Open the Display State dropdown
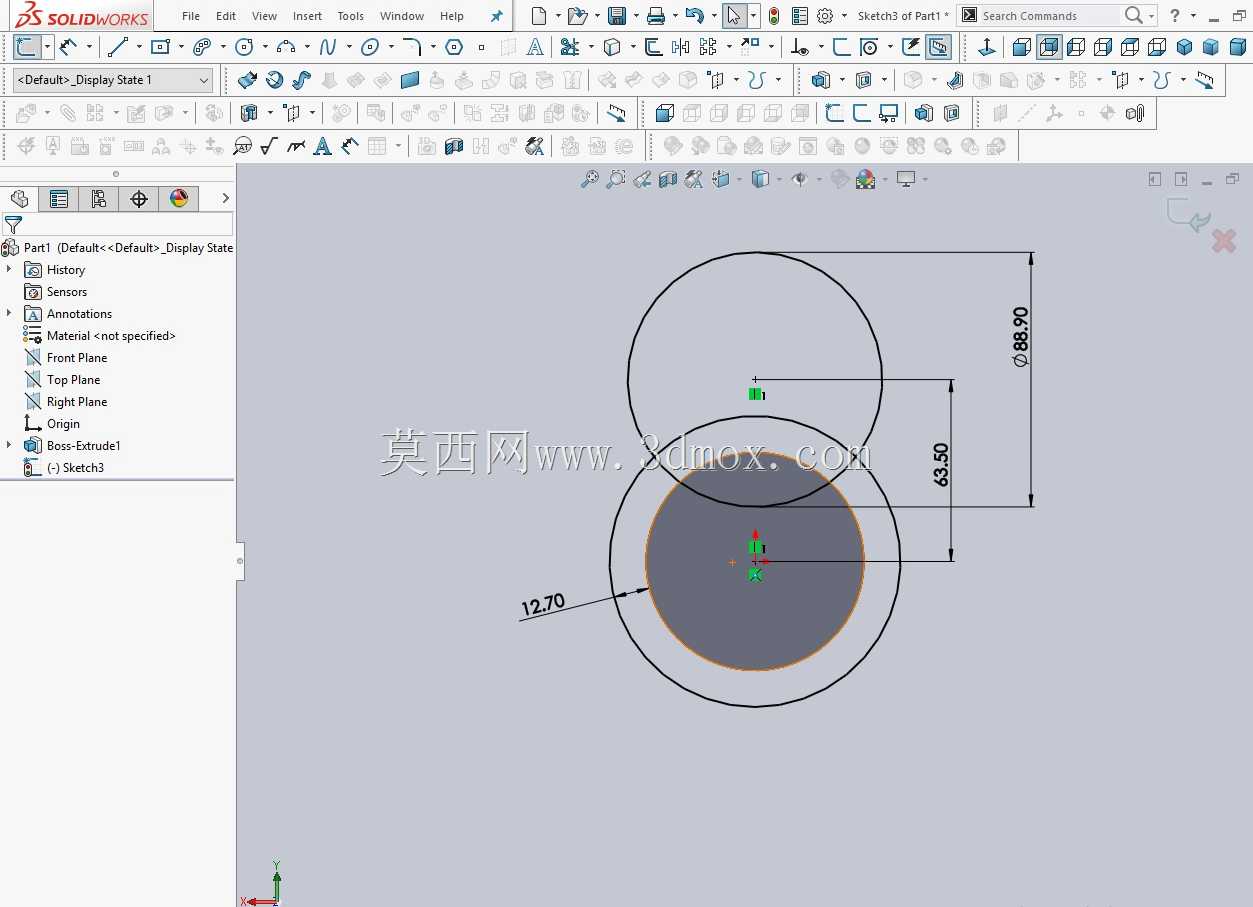The width and height of the screenshot is (1253, 907). point(112,80)
